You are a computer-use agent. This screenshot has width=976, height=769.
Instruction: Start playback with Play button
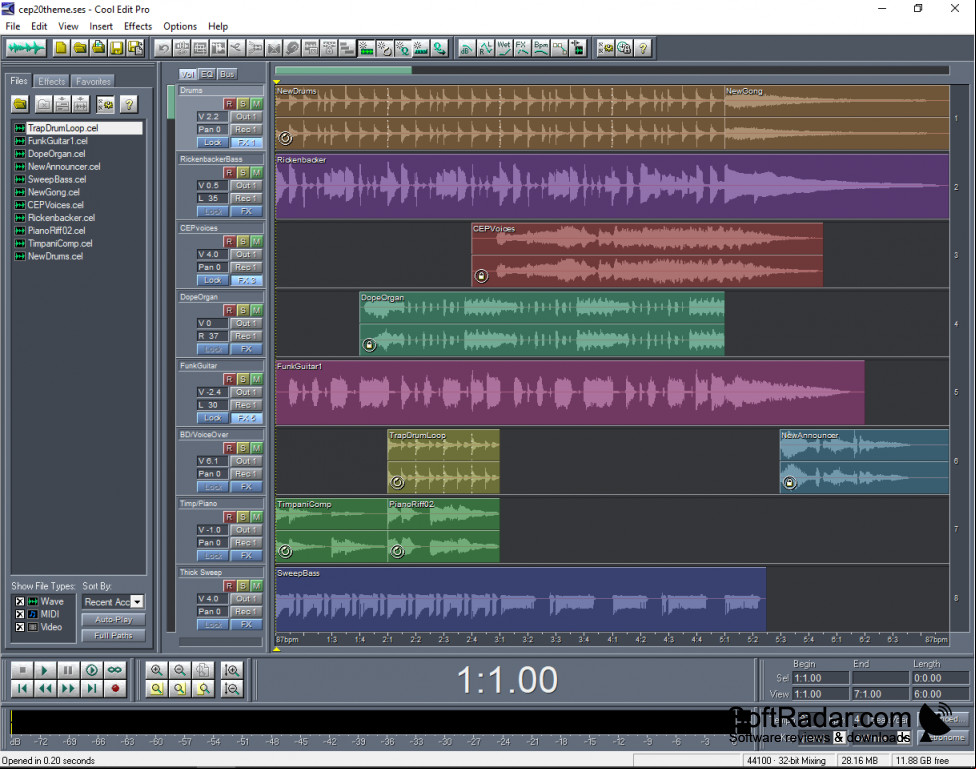click(x=45, y=670)
